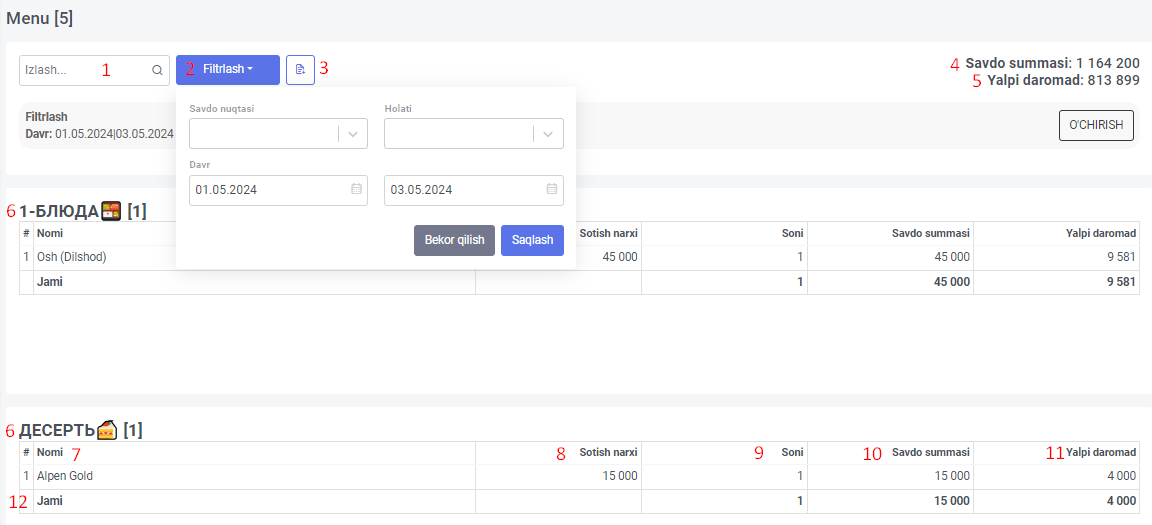Click the Menu [5] page title
Image resolution: width=1152 pixels, height=525 pixels.
click(x=40, y=18)
